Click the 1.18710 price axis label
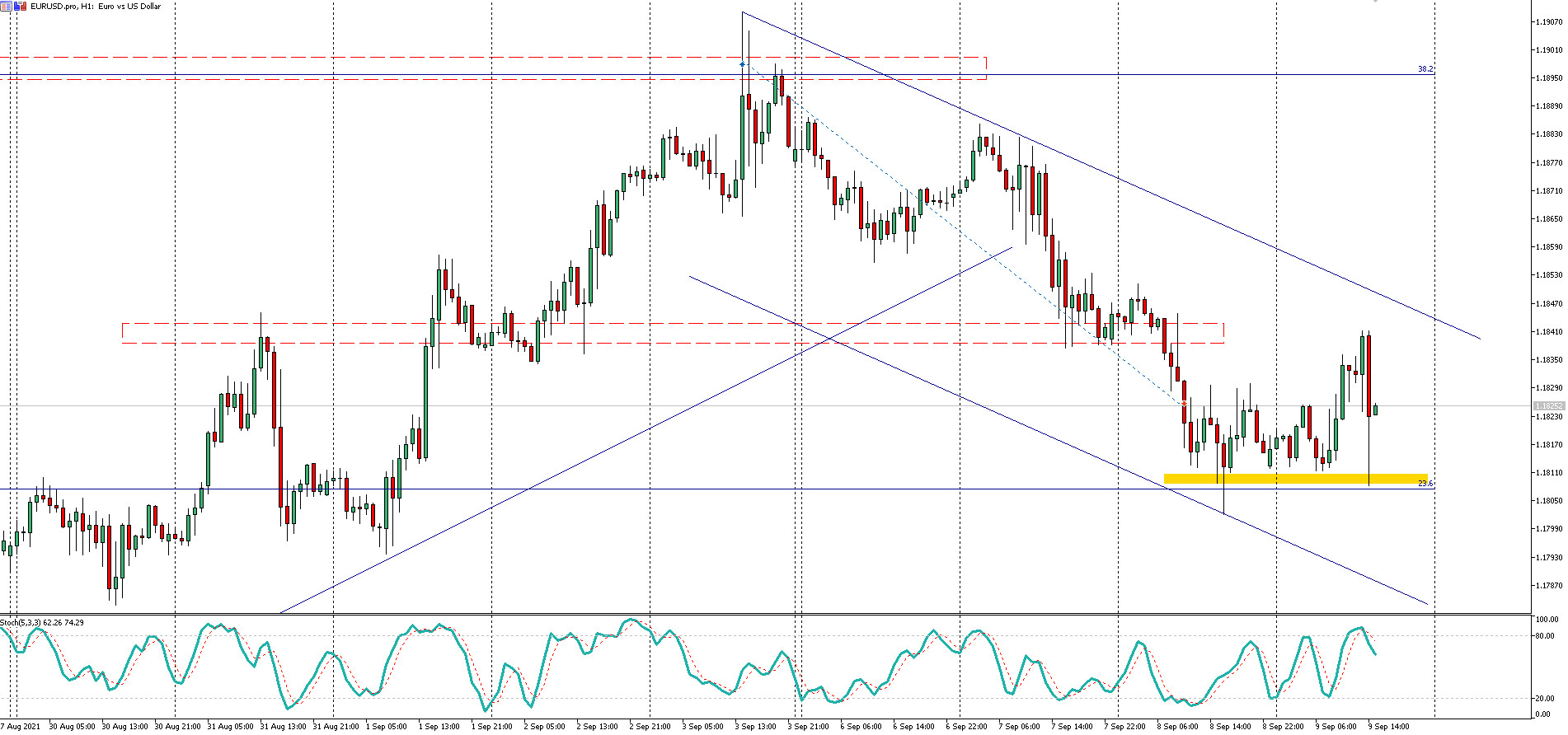 click(x=1549, y=190)
